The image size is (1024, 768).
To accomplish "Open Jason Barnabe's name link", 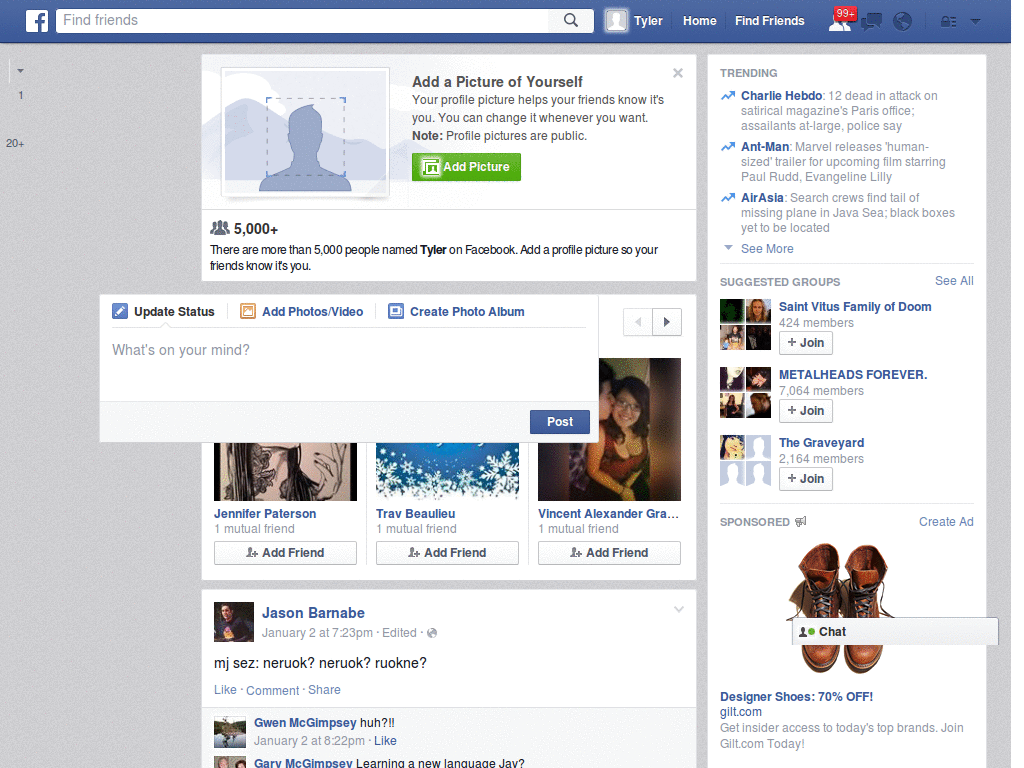I will point(313,613).
